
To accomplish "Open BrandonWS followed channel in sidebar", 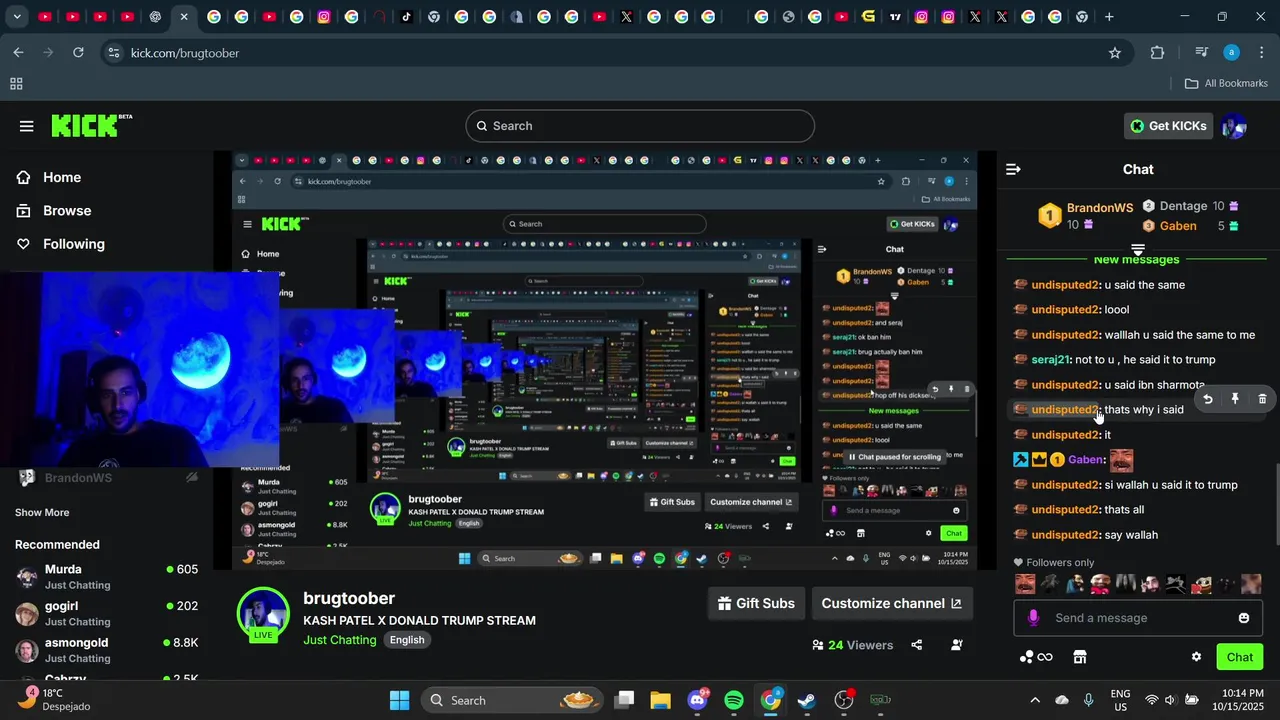I will click(x=106, y=478).
